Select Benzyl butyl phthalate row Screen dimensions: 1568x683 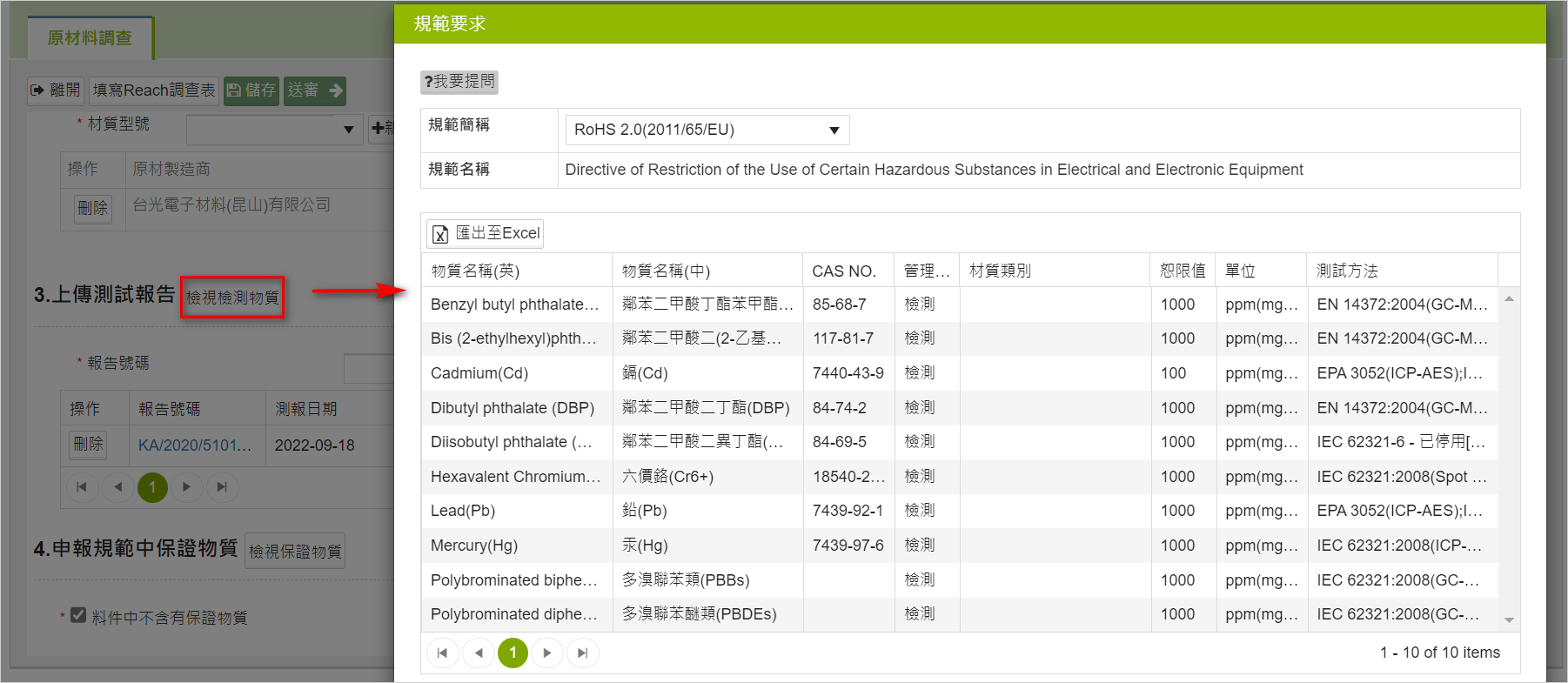coord(960,305)
